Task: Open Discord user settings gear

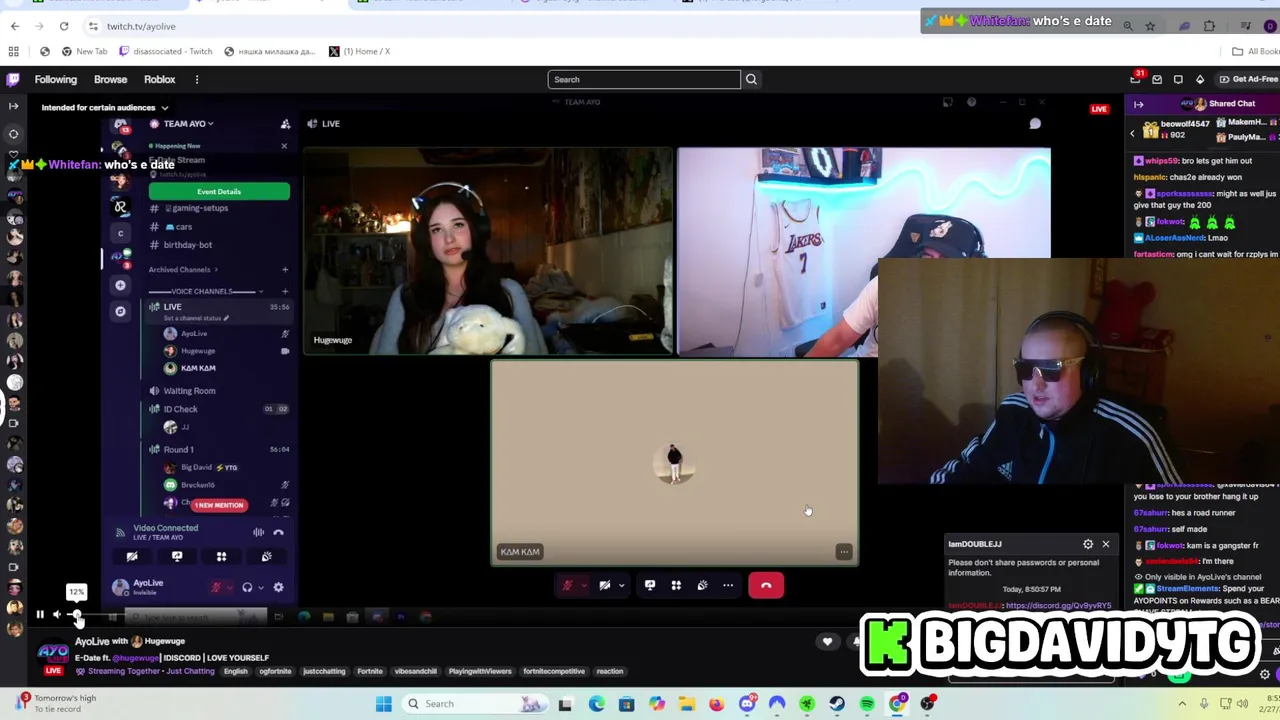Action: 278,587
